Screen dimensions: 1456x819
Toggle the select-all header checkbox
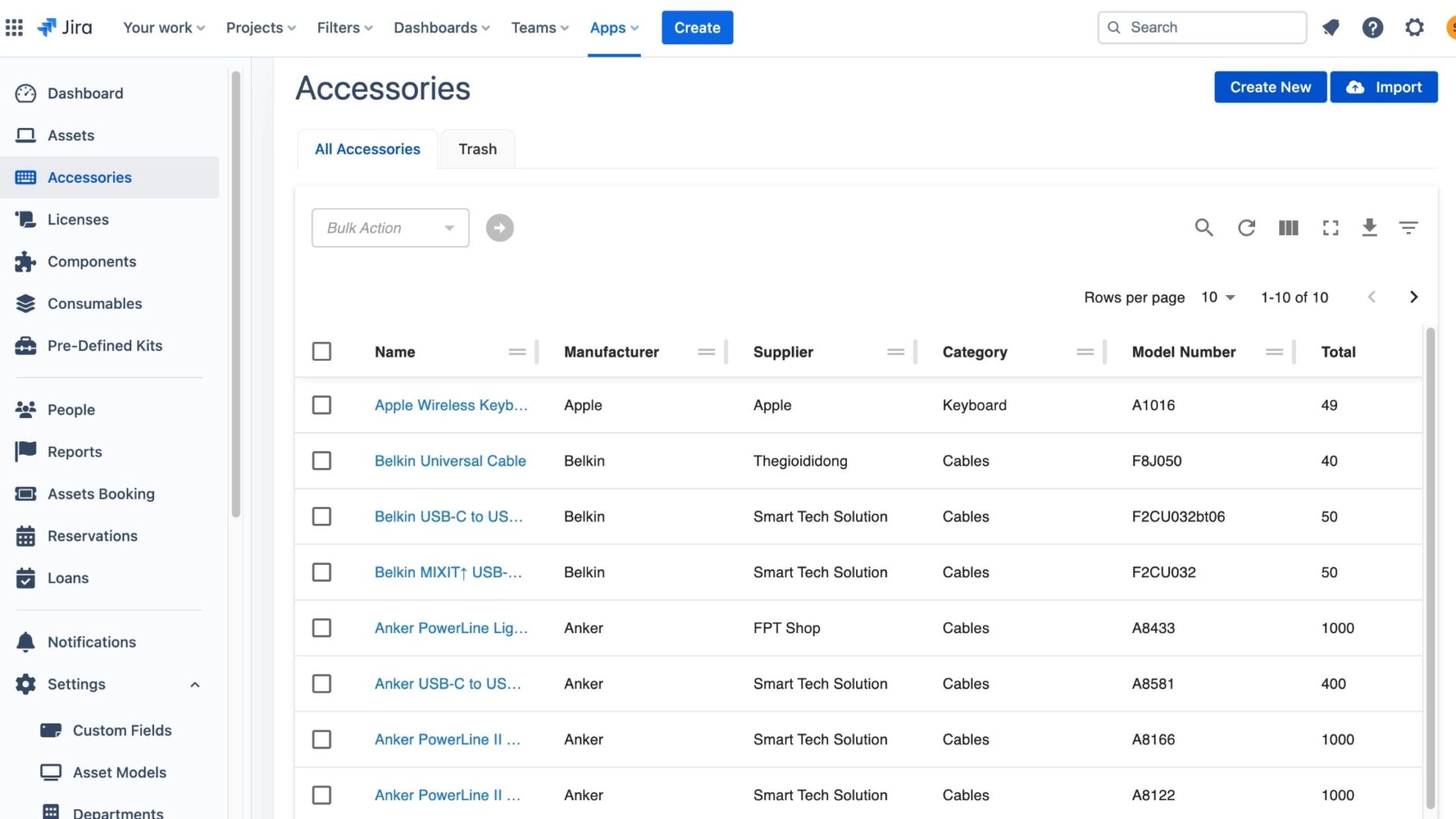(x=322, y=352)
